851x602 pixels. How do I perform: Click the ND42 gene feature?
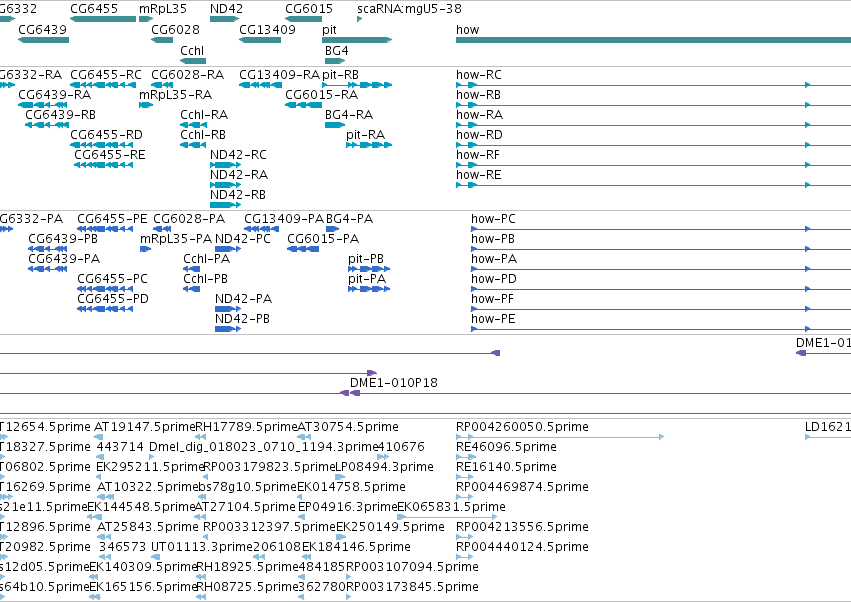pos(224,19)
